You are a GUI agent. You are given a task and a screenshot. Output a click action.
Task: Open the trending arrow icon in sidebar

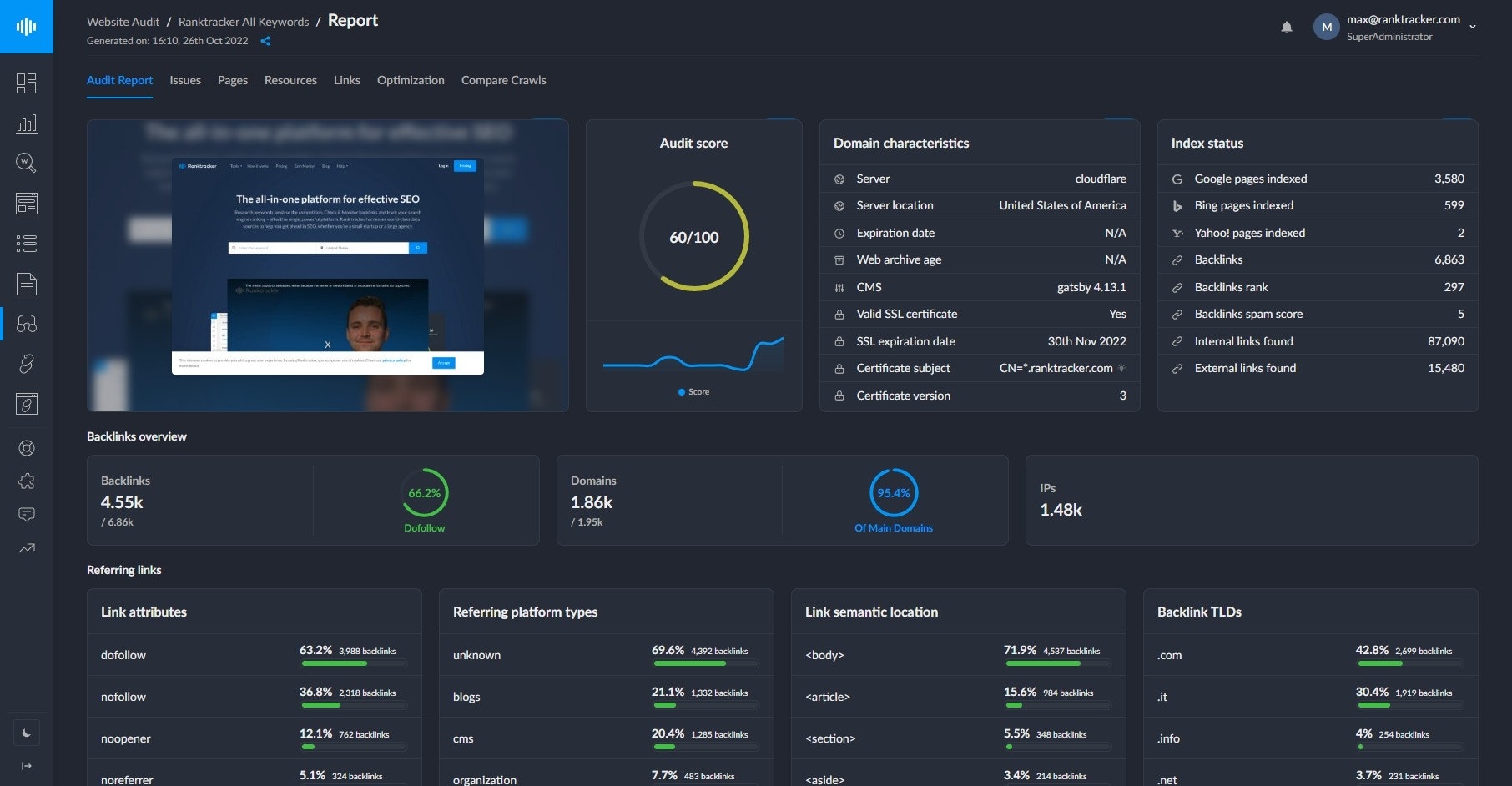pyautogui.click(x=27, y=548)
